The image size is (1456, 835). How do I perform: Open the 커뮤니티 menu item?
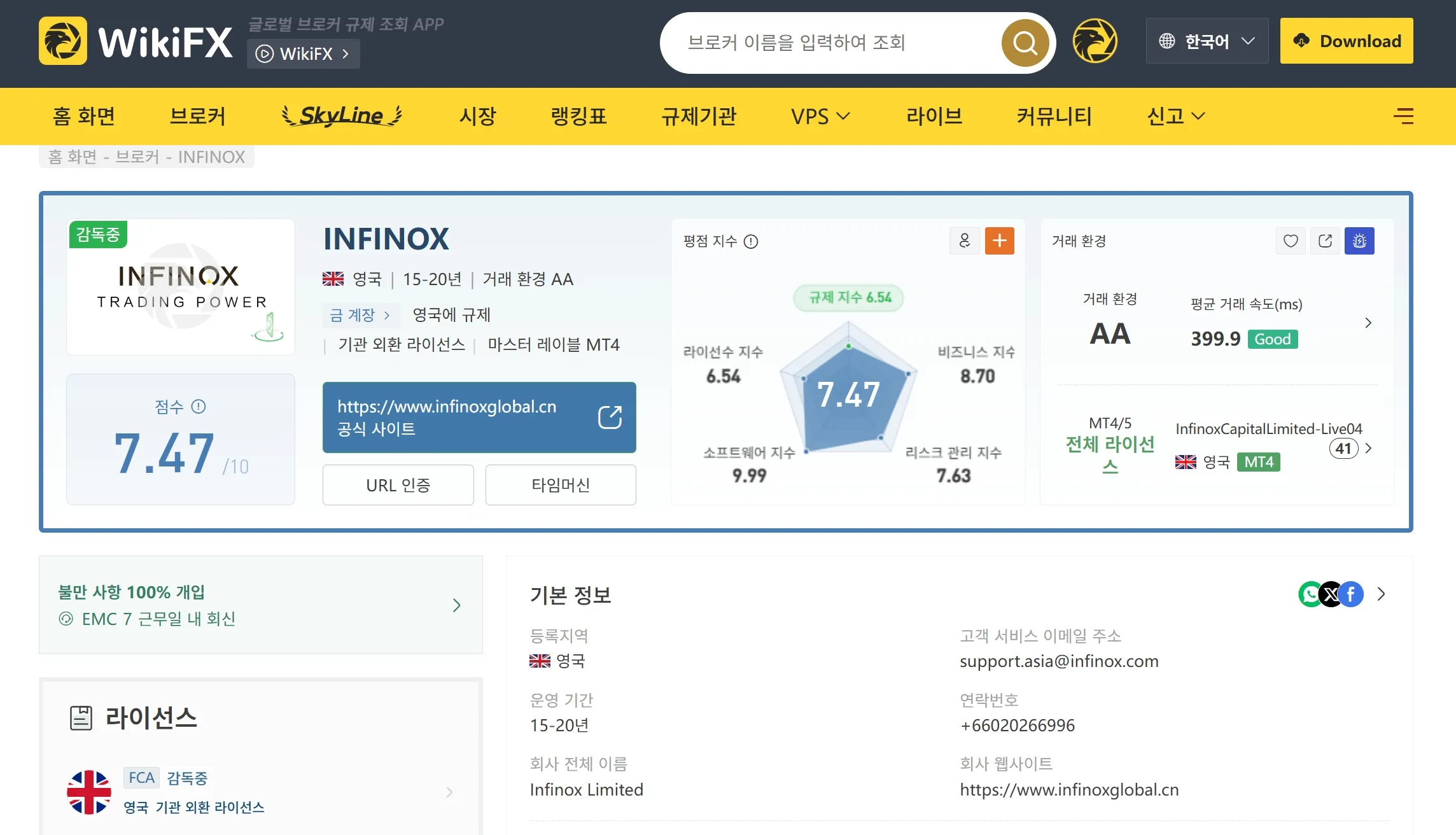coord(1054,116)
